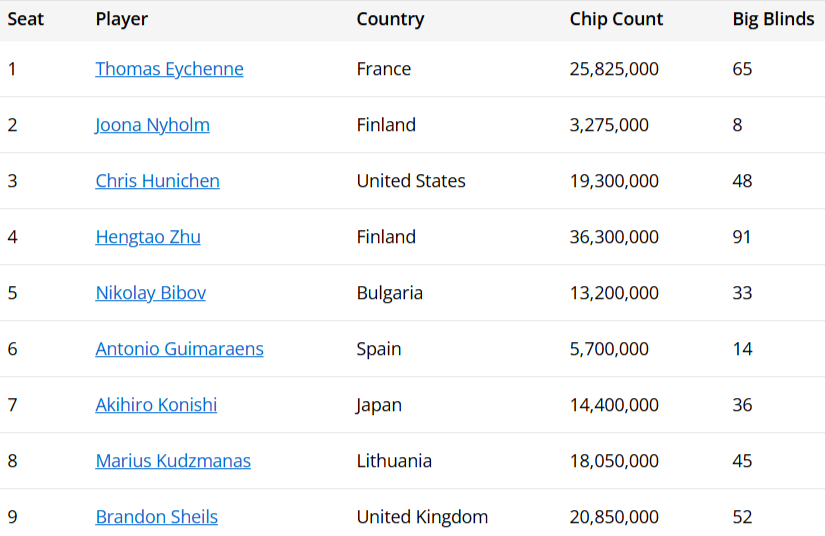Visit Nikolay Bibov's player page

click(x=150, y=293)
